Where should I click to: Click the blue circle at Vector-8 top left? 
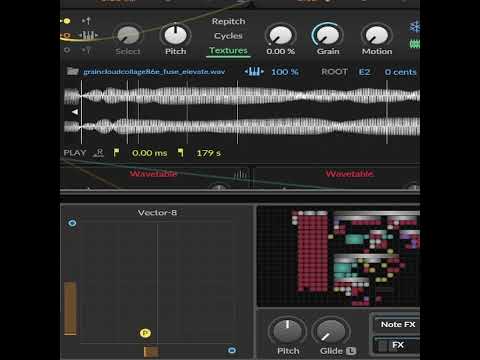[x=72, y=223]
